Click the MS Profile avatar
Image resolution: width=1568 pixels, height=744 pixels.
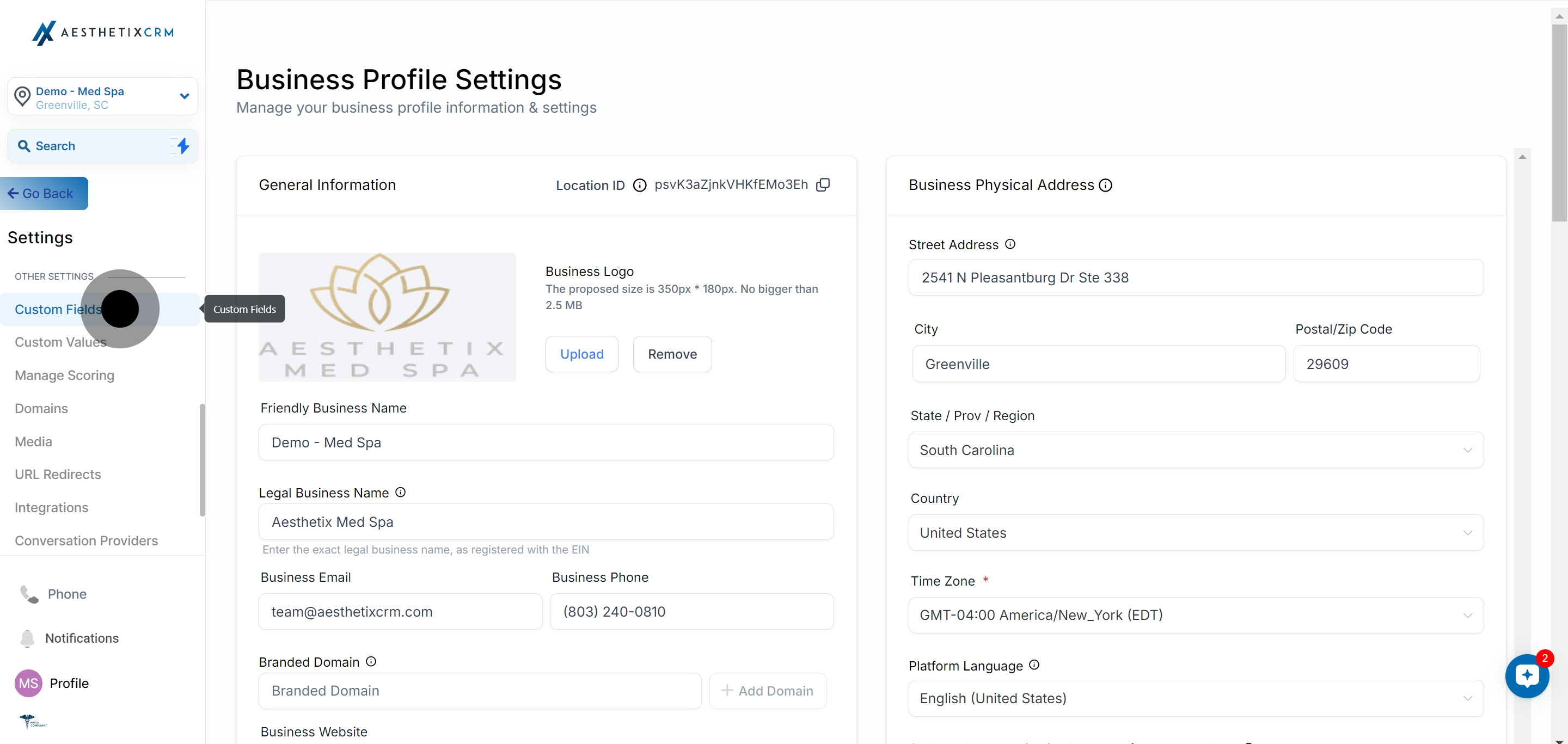pos(28,683)
